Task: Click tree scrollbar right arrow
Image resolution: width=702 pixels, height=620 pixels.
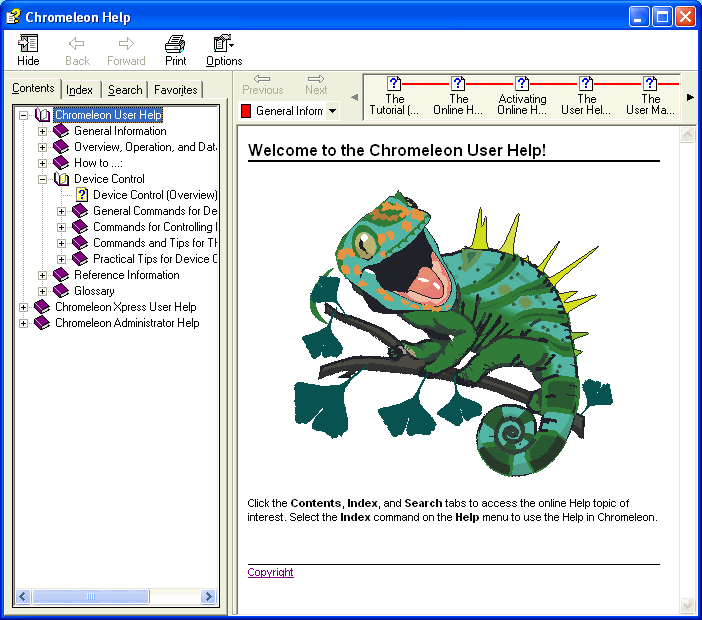Action: [x=208, y=596]
